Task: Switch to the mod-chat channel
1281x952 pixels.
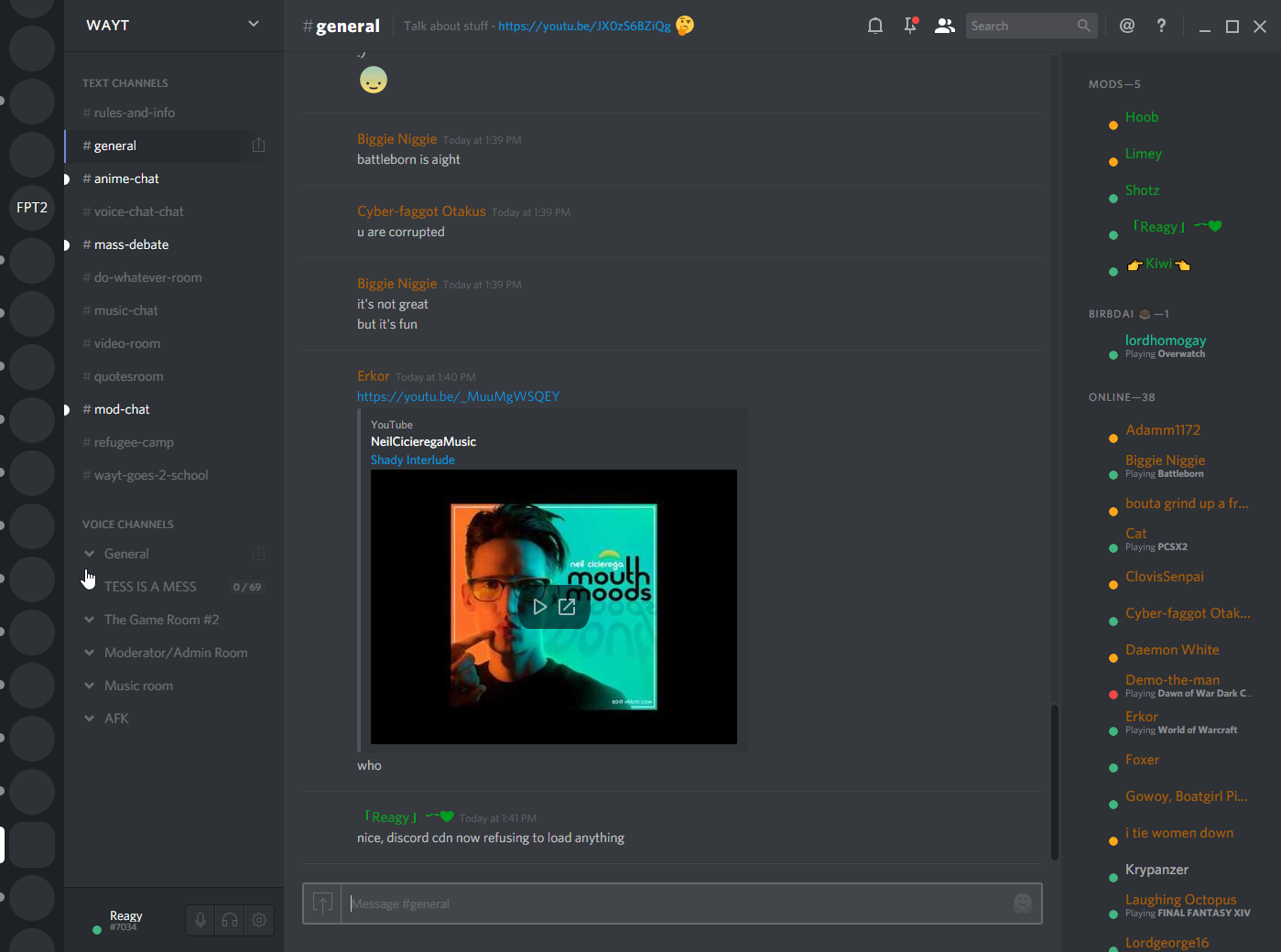Action: pos(173,409)
